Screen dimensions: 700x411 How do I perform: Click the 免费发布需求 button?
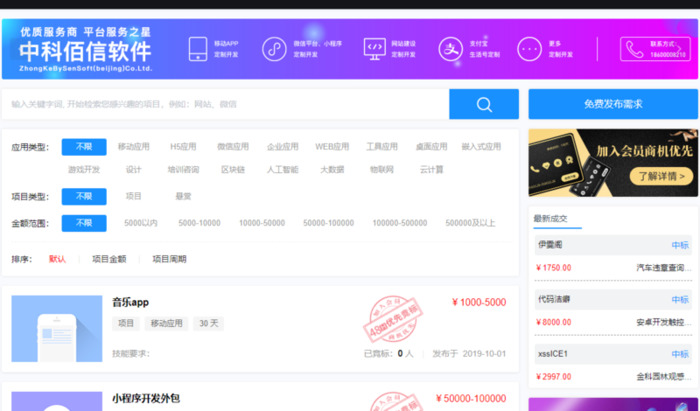point(613,104)
